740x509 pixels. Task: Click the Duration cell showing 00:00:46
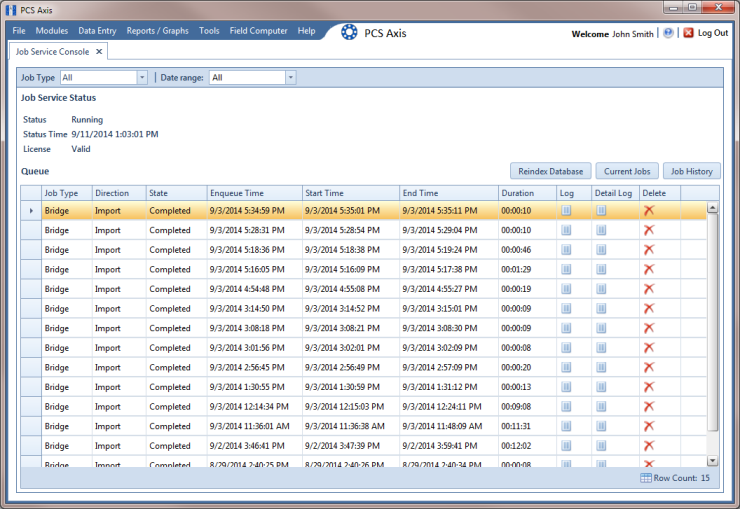(x=527, y=250)
